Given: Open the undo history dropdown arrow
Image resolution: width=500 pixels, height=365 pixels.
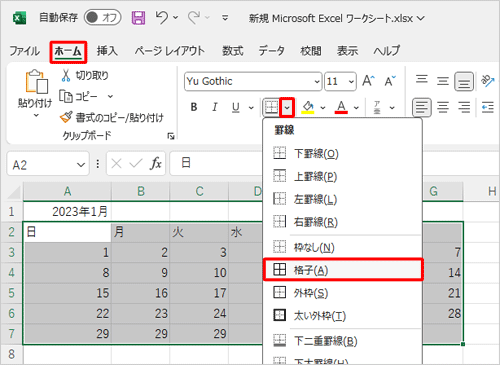Looking at the screenshot, I should click(x=176, y=17).
